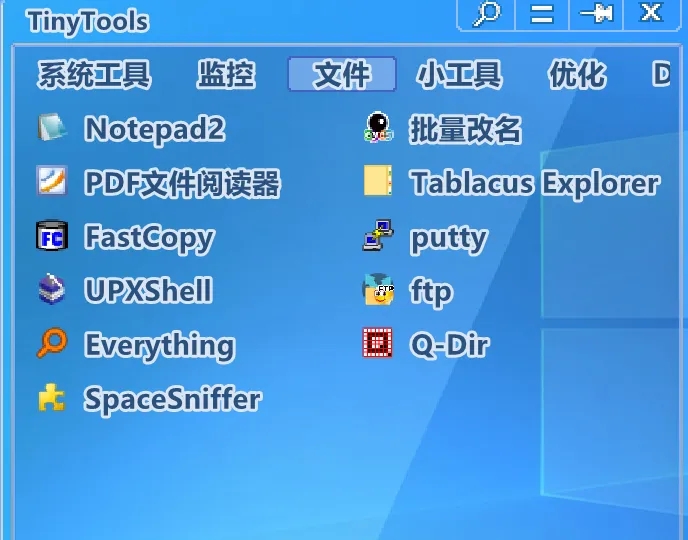Open the partially visible D tab
Viewport: 688px width, 540px height.
(661, 75)
